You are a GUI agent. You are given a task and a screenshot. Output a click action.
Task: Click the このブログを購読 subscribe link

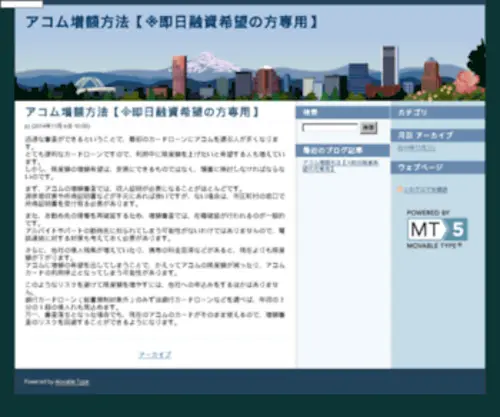coord(426,190)
